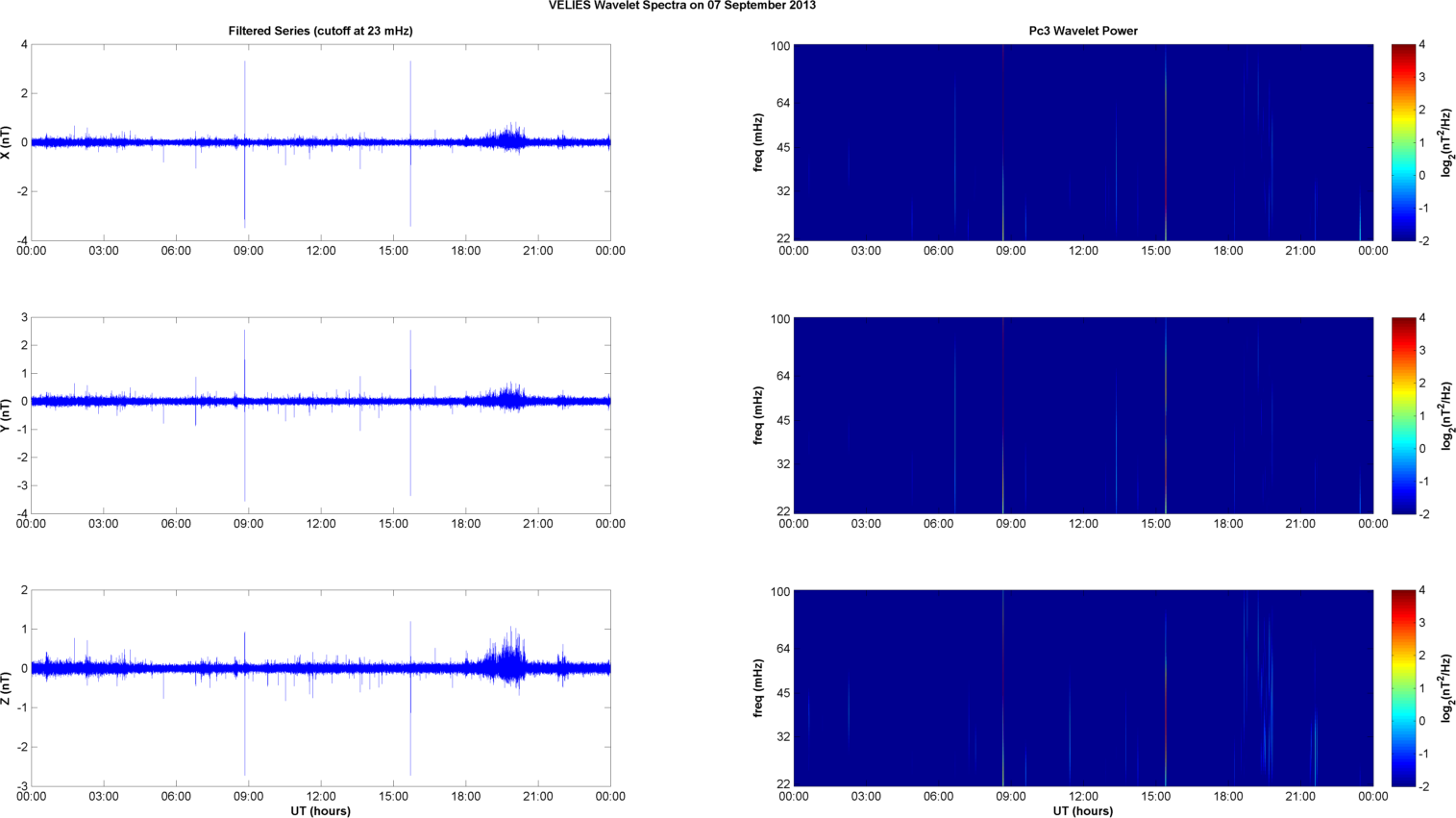Click '03:00' tick under Z filtered series
The height and width of the screenshot is (818, 1456).
[103, 797]
